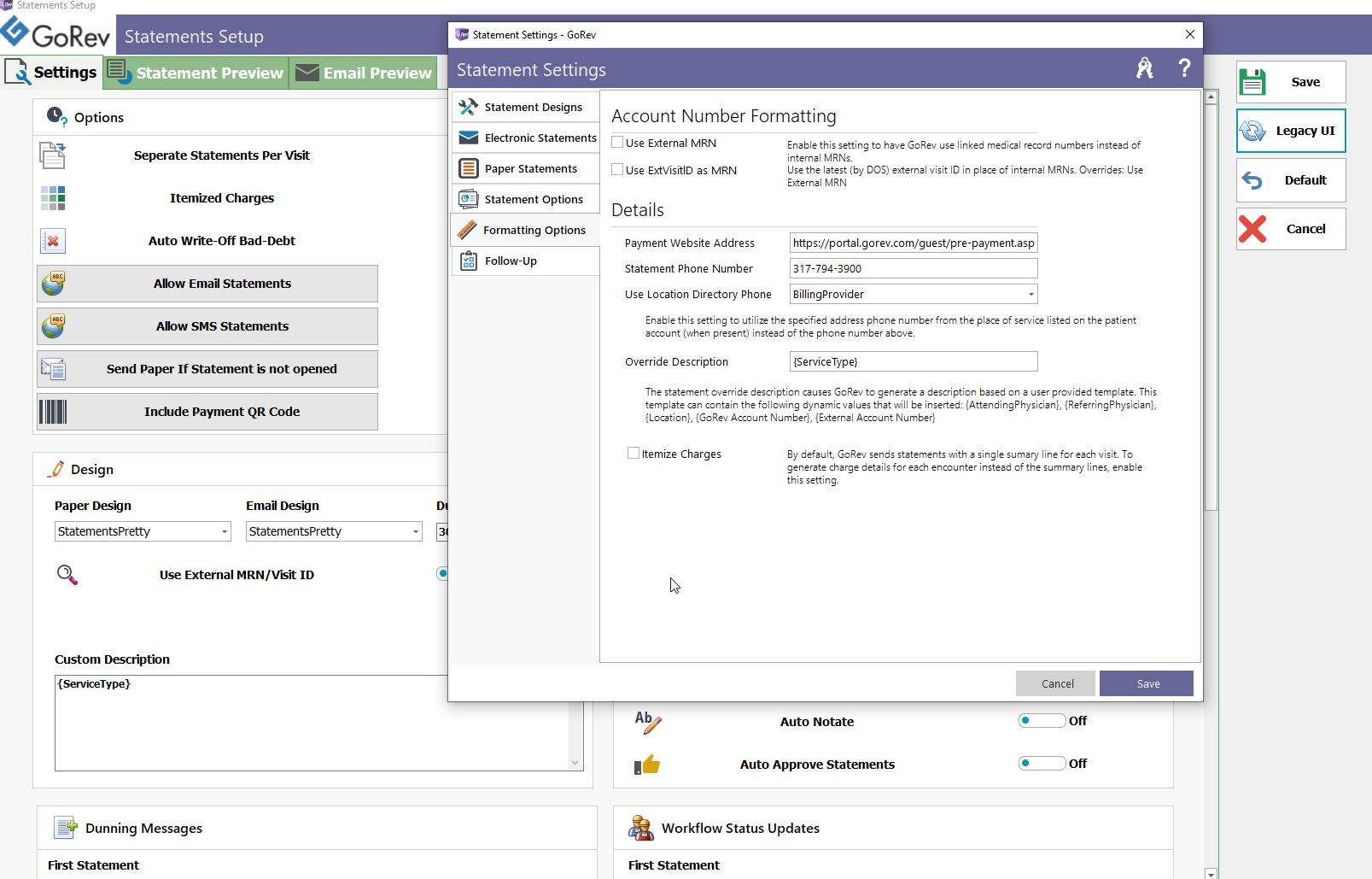This screenshot has width=1372, height=879.
Task: Tick the Itemize Charges checkbox
Action: click(633, 454)
